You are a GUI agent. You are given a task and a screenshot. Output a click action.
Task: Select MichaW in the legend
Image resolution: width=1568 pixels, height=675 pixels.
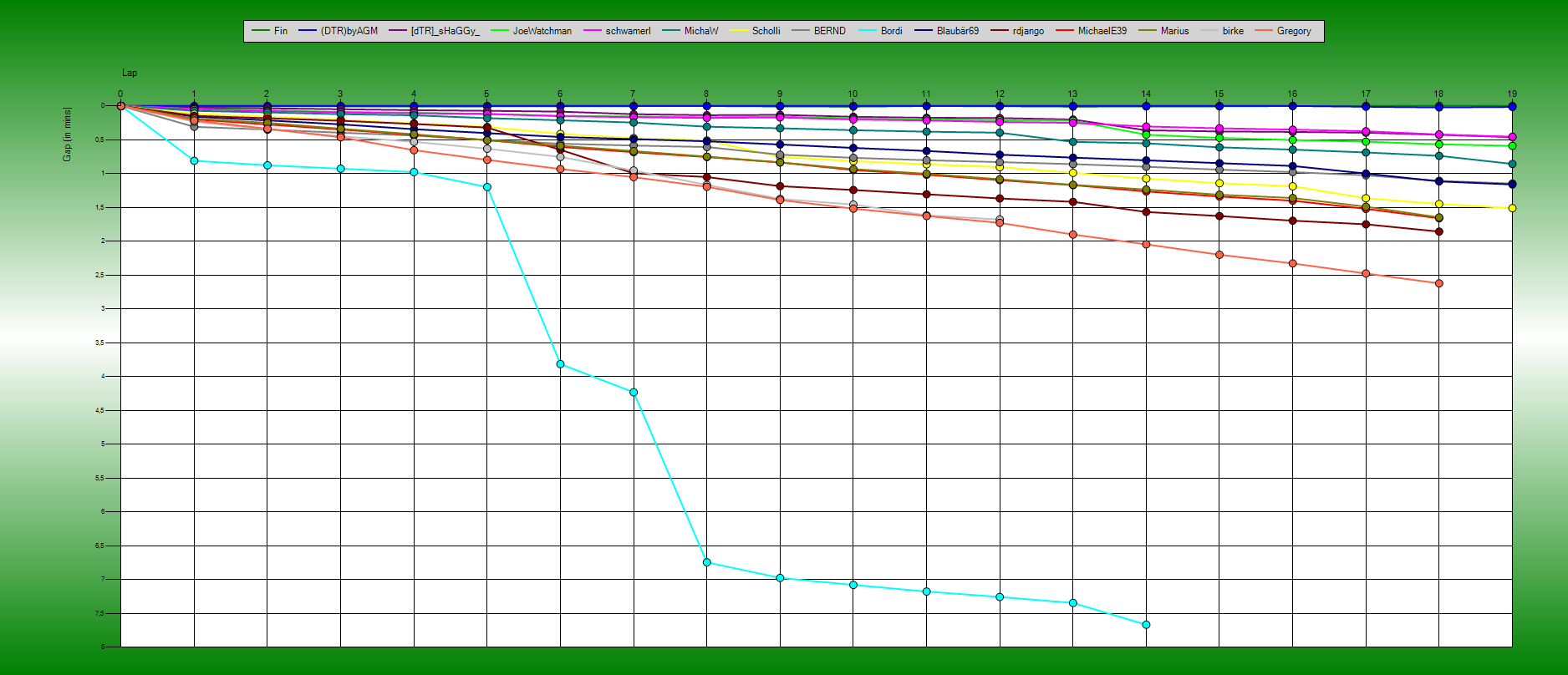click(690, 31)
